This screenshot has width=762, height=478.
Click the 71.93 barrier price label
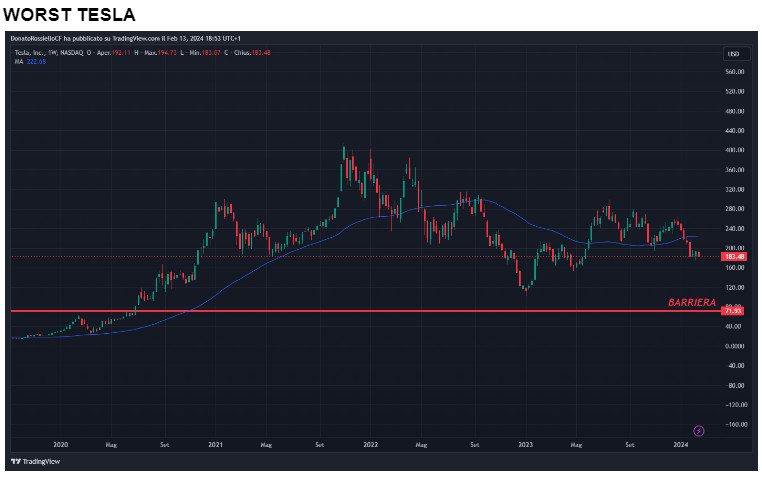point(732,311)
